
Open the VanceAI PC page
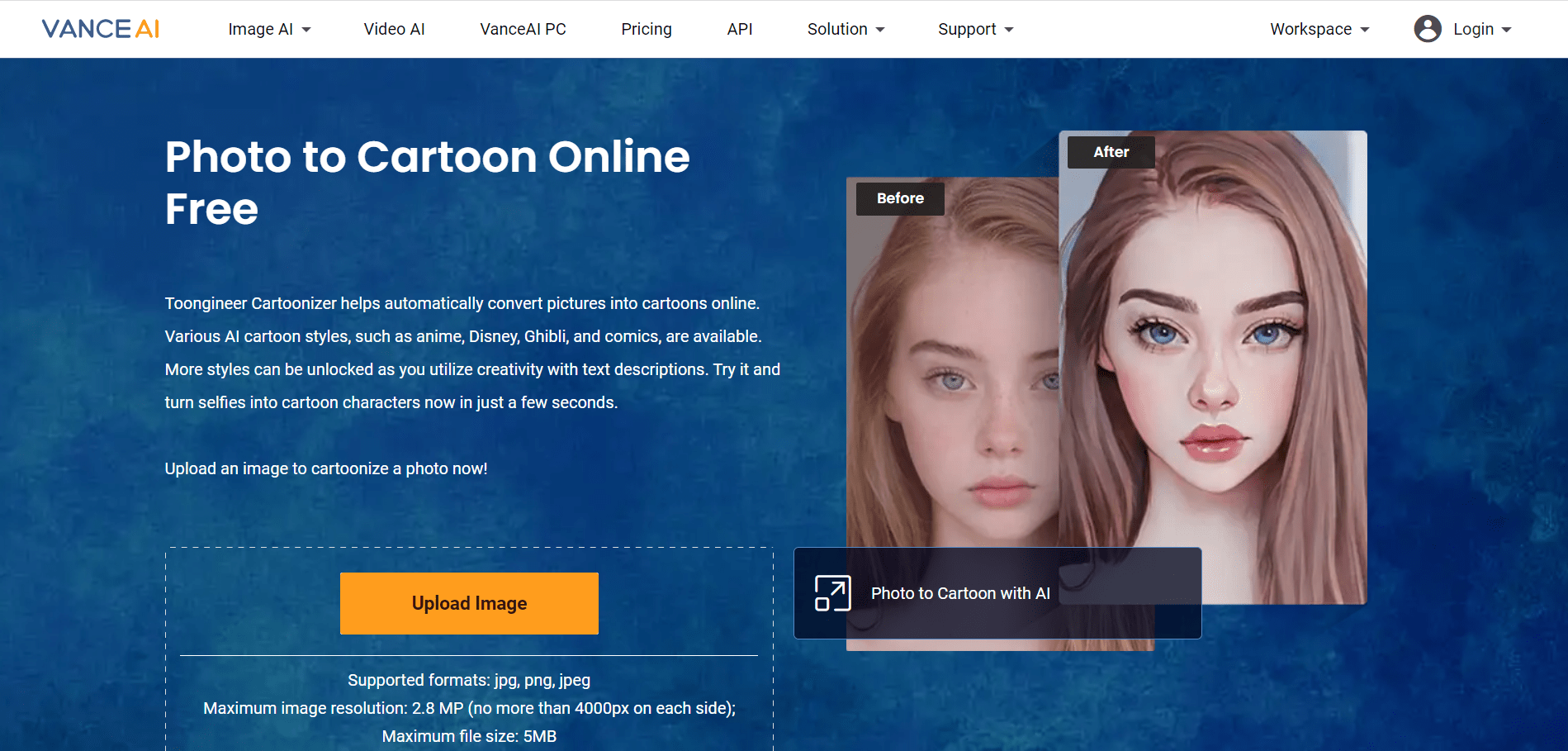[x=523, y=29]
